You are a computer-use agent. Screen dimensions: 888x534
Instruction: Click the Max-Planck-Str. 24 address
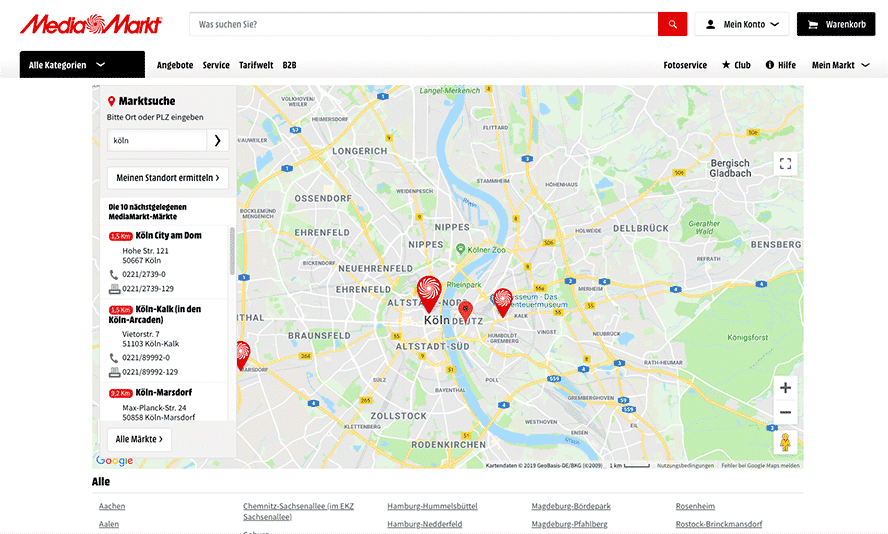click(x=155, y=408)
